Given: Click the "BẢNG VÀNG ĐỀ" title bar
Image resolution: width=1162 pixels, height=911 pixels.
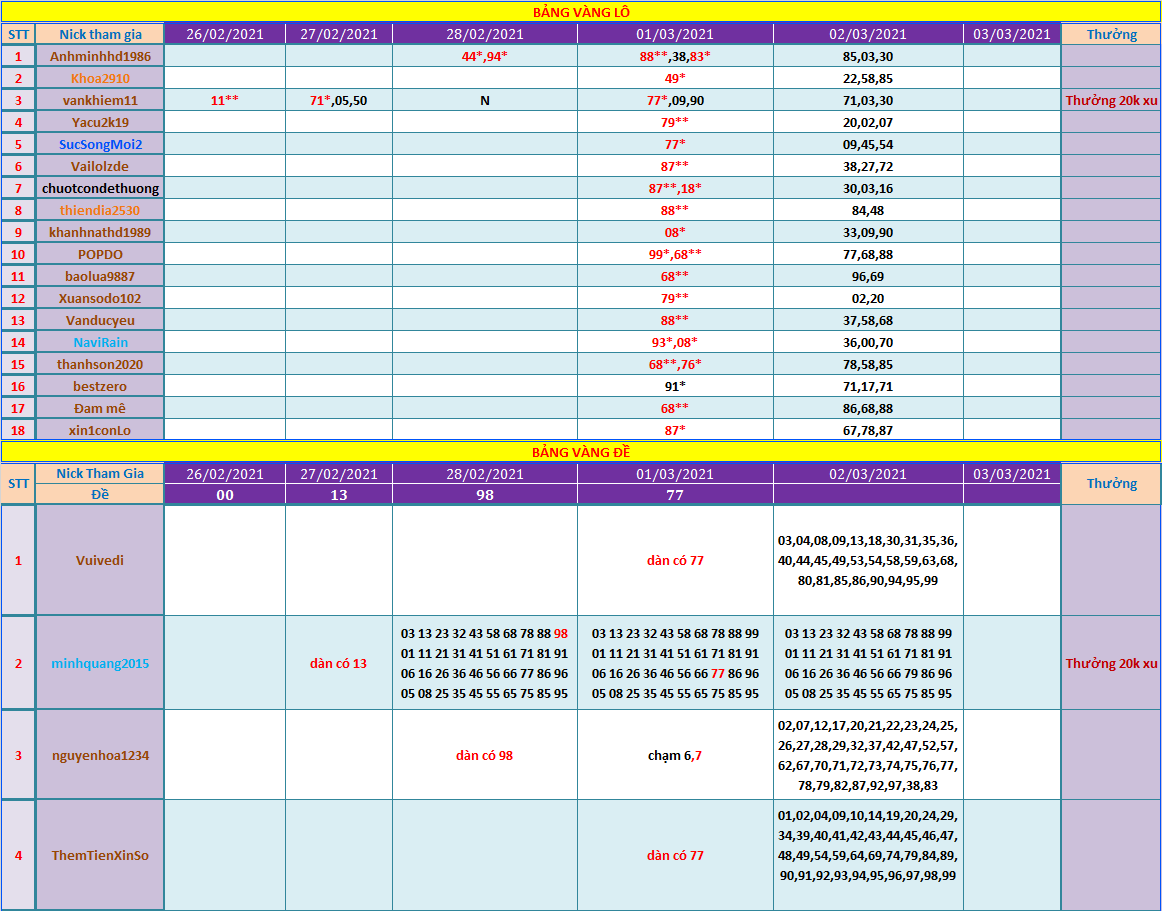Looking at the screenshot, I should [580, 452].
